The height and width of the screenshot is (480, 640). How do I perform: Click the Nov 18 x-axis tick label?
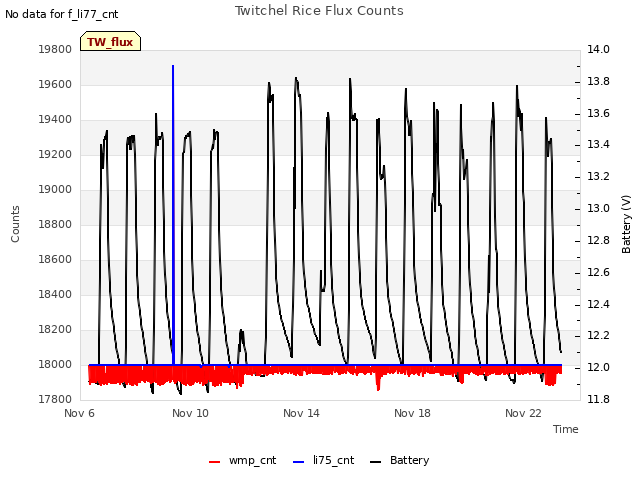(x=412, y=413)
